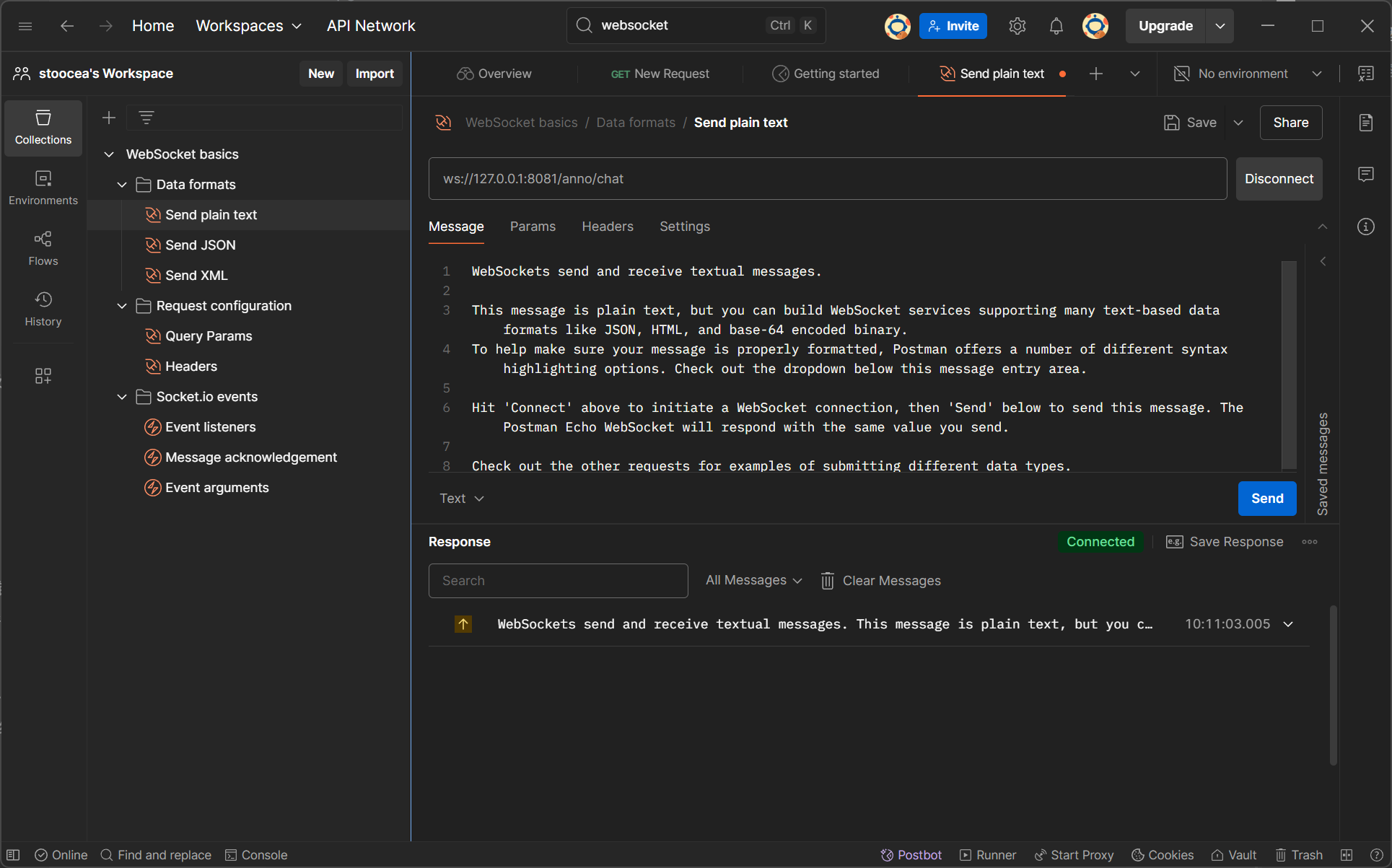Open Trash in the status bar

pyautogui.click(x=1299, y=855)
